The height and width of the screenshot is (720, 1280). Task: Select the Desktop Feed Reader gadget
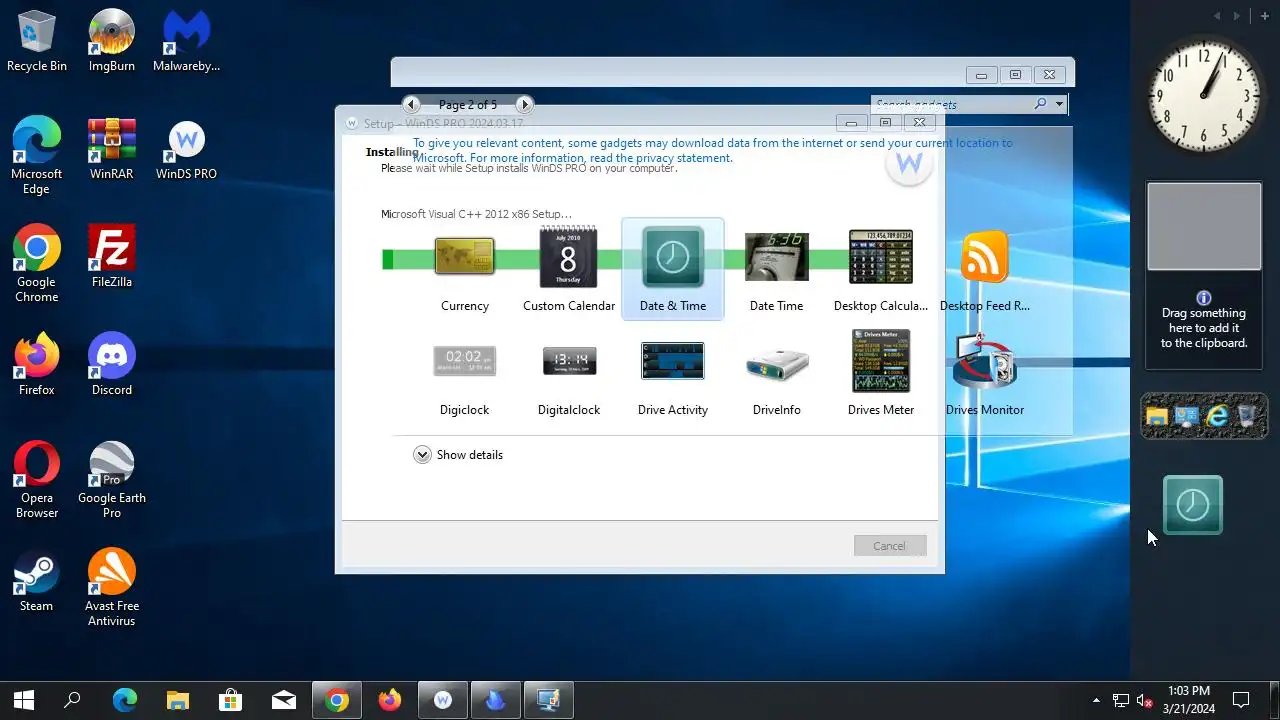pyautogui.click(x=984, y=270)
